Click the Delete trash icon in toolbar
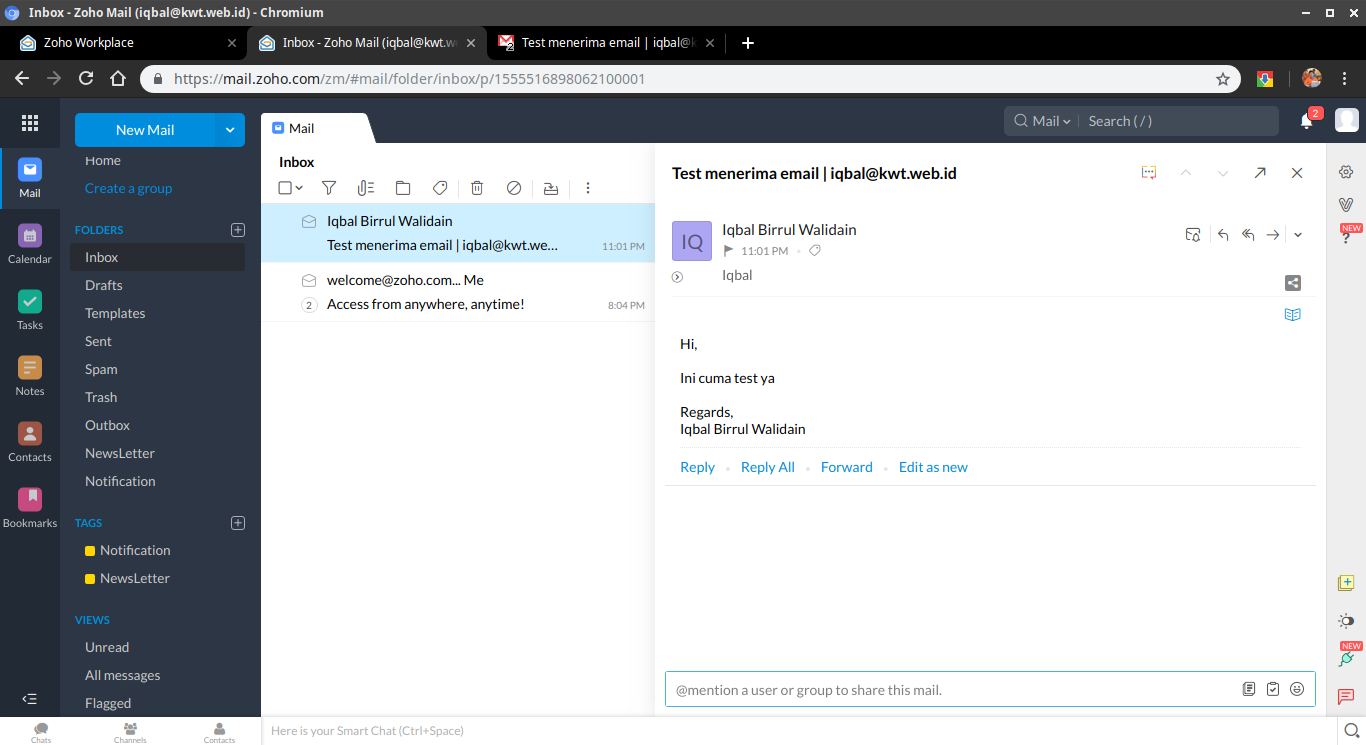 477,188
